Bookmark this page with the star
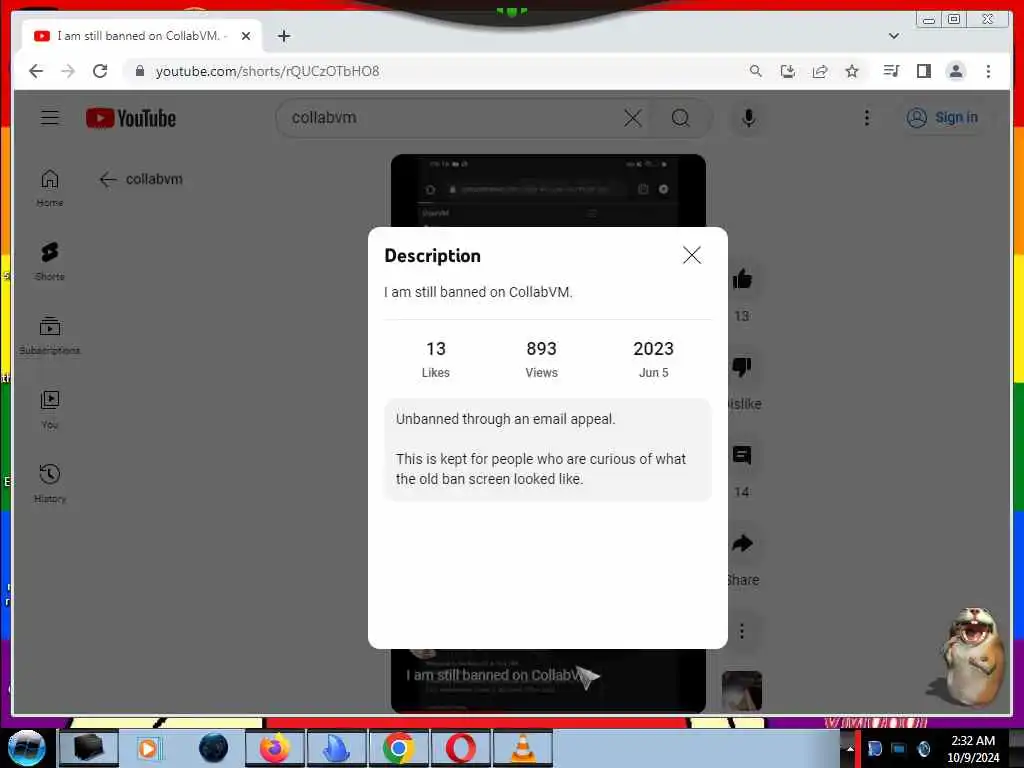 852,71
